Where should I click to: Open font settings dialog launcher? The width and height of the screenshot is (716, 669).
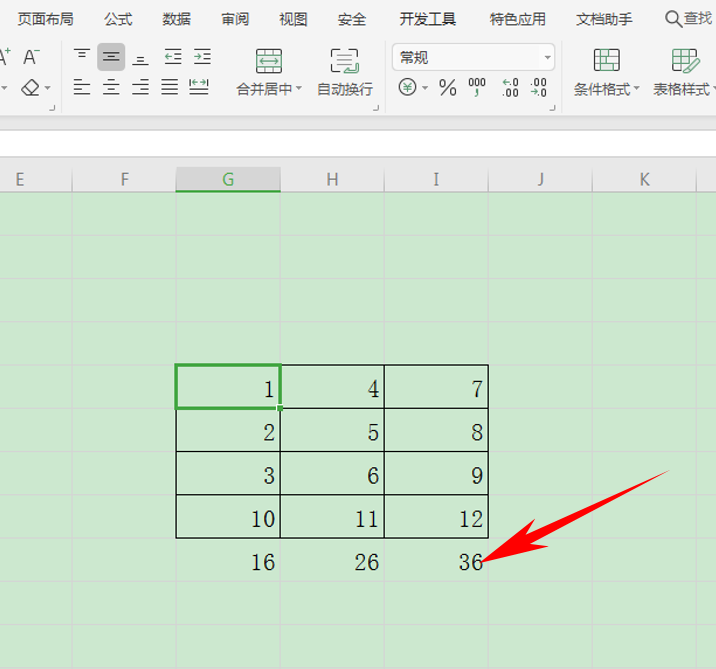[x=52, y=108]
